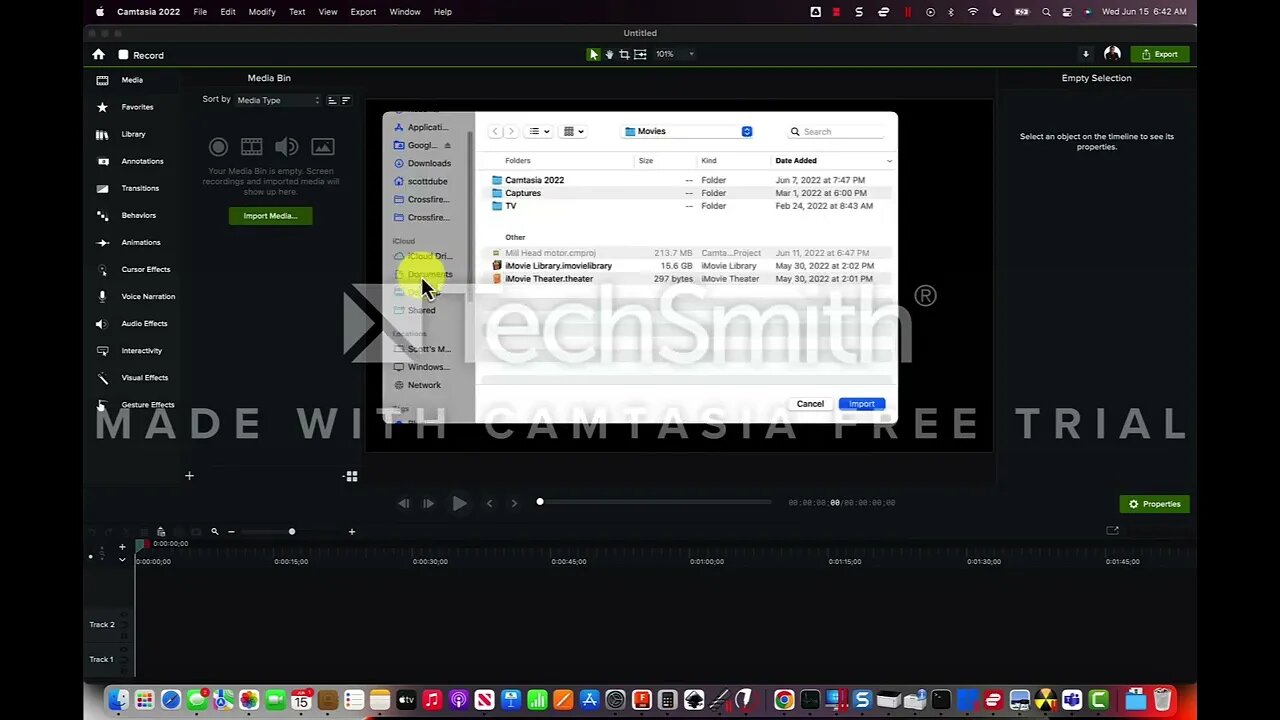Zoom out timeline with minus button

point(231,532)
